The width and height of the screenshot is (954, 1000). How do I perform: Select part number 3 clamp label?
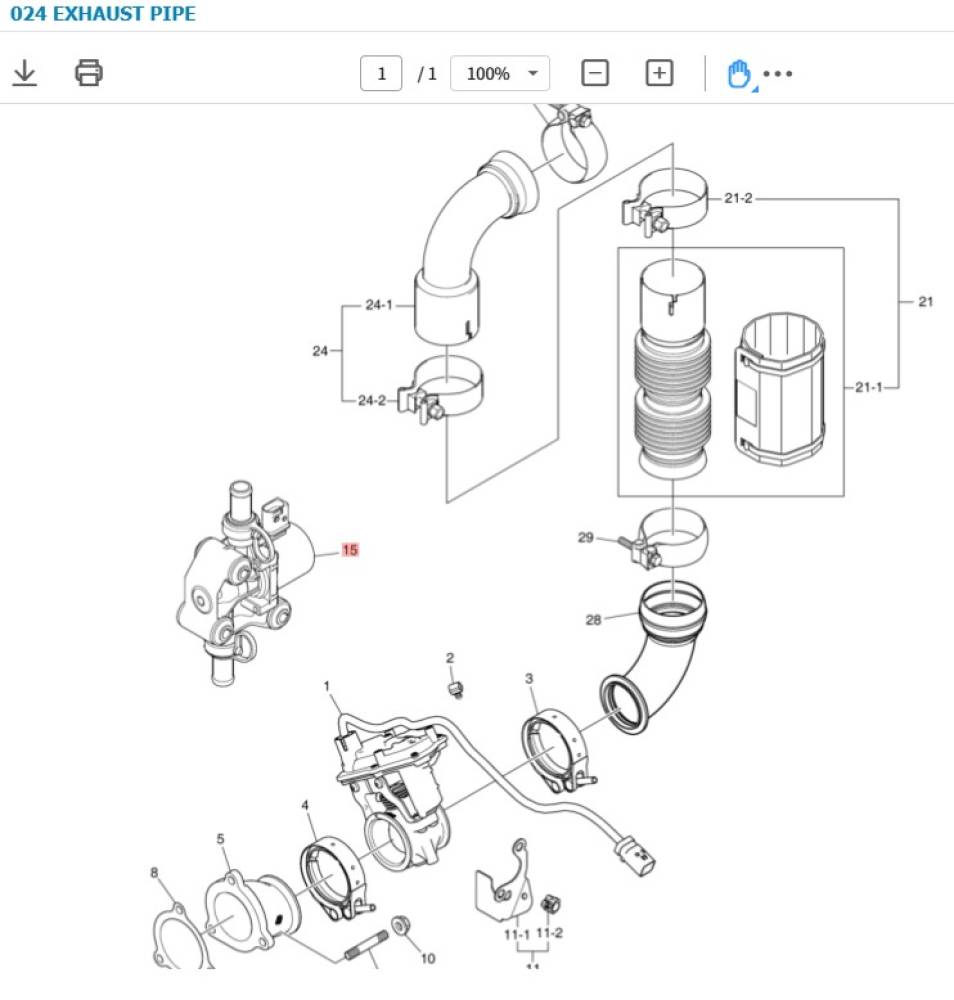(529, 679)
